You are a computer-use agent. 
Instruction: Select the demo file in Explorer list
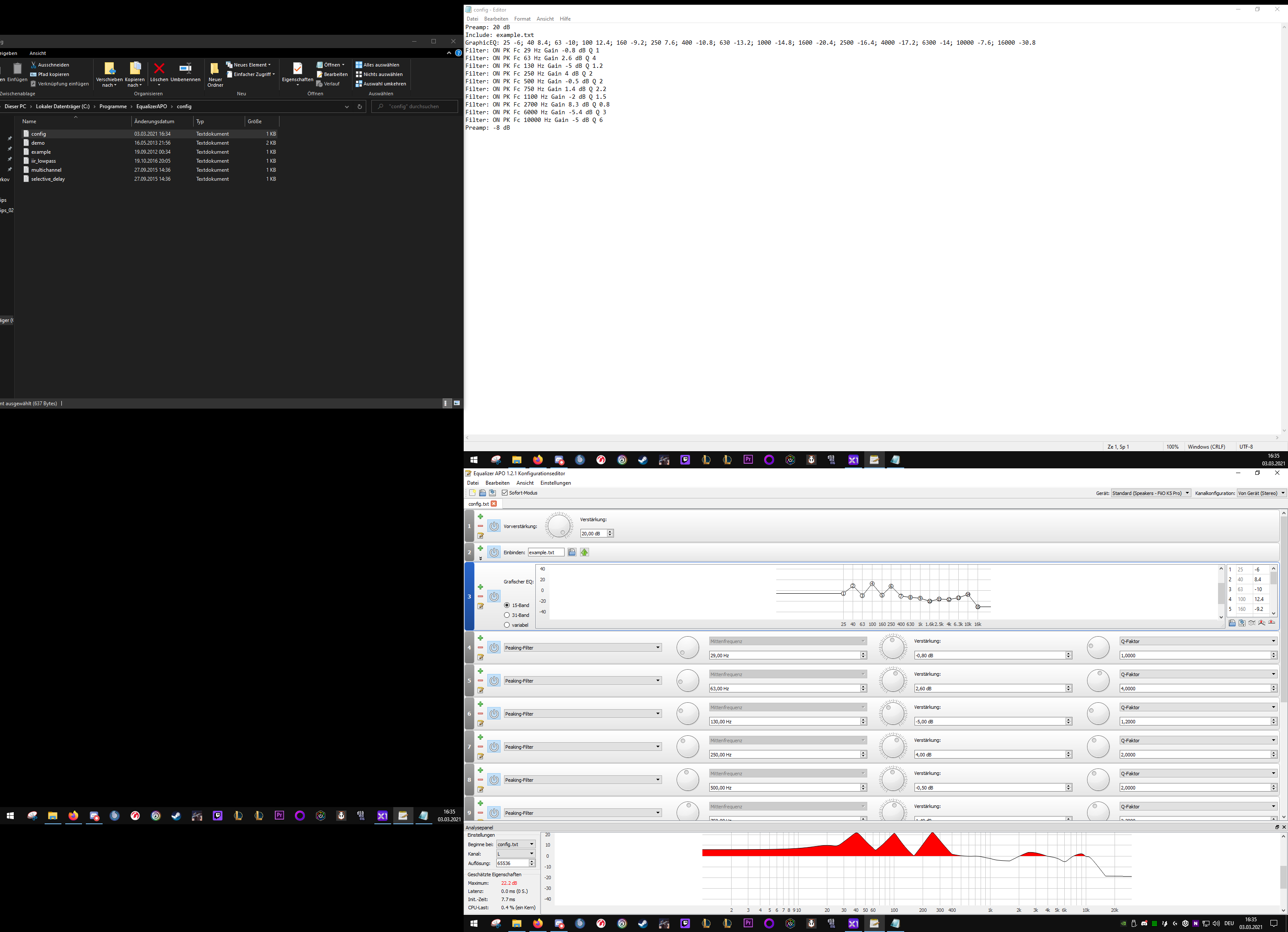[x=38, y=143]
